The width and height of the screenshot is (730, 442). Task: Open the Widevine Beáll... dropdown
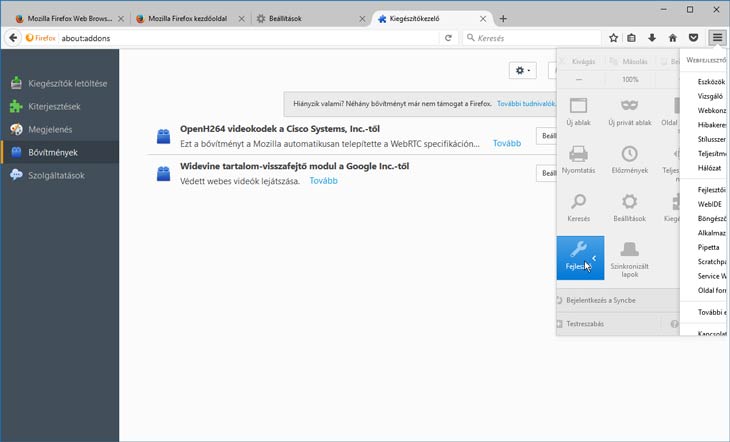coord(547,173)
